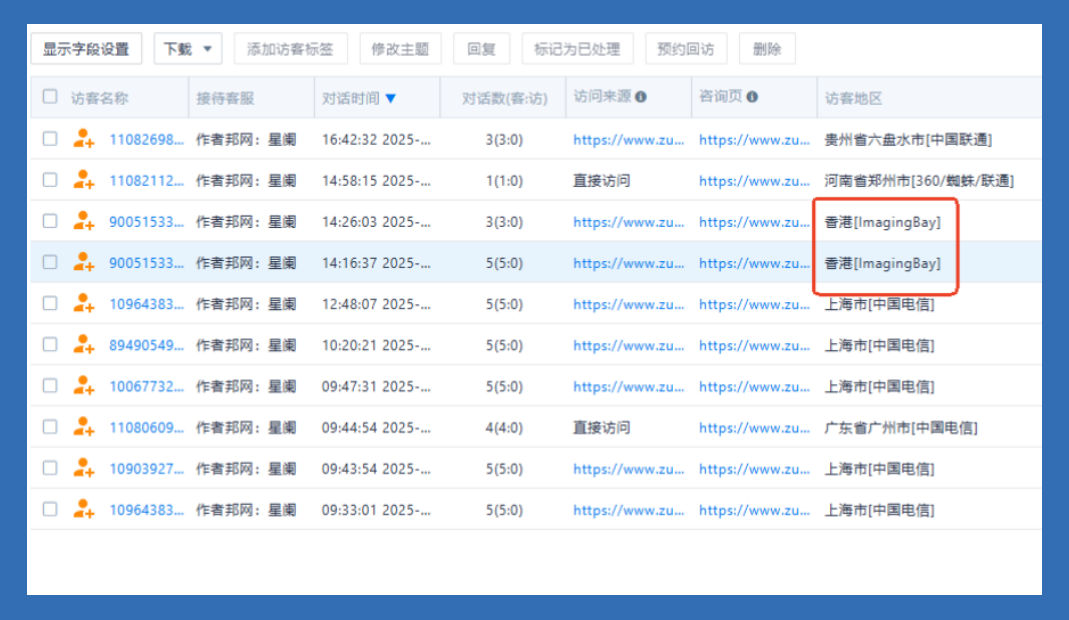The width and height of the screenshot is (1069, 620).
Task: Click the info icon next to 咨询页
Action: [752, 97]
